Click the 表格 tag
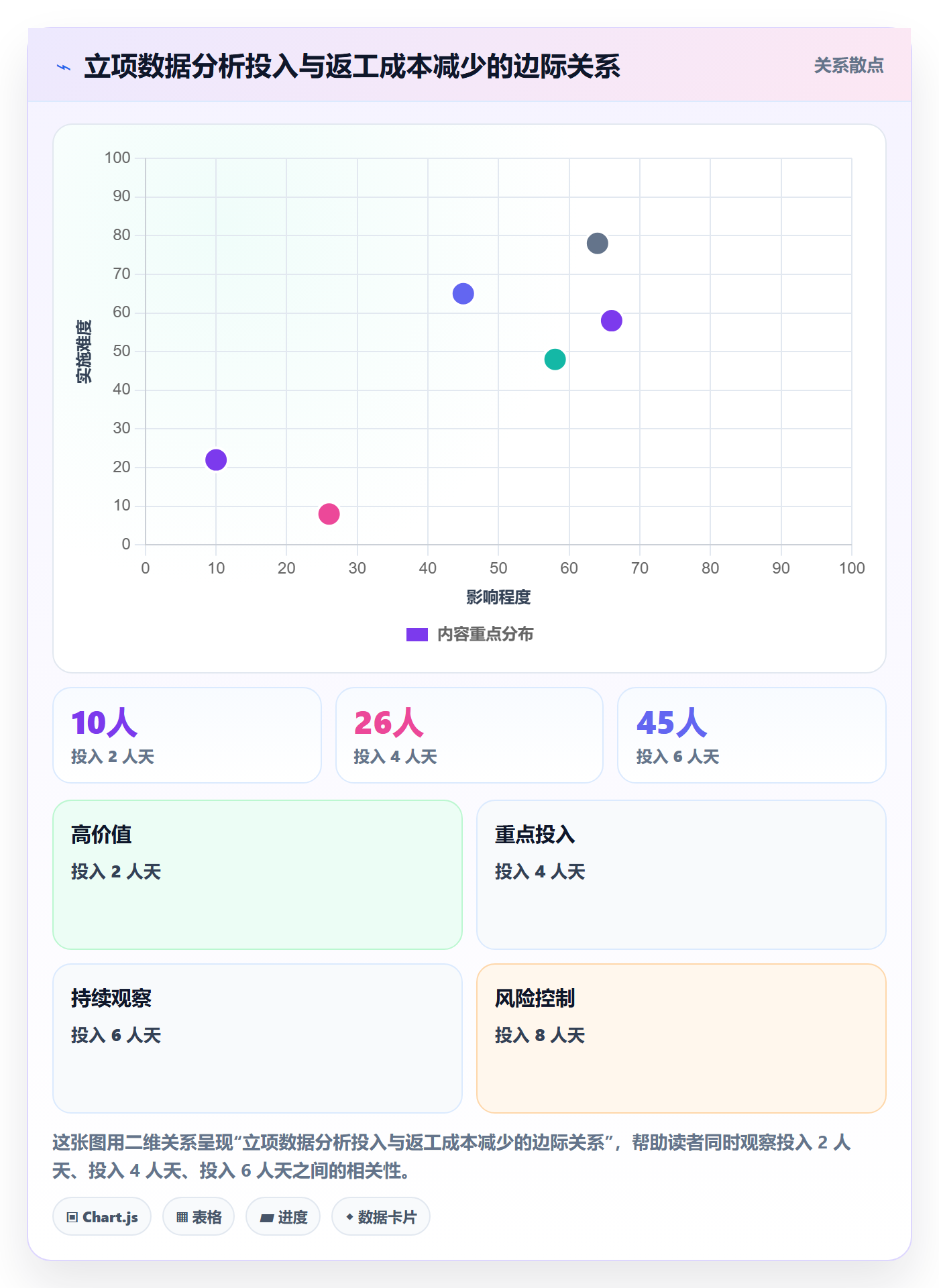Viewport: 939px width, 1288px height. 199,1217
